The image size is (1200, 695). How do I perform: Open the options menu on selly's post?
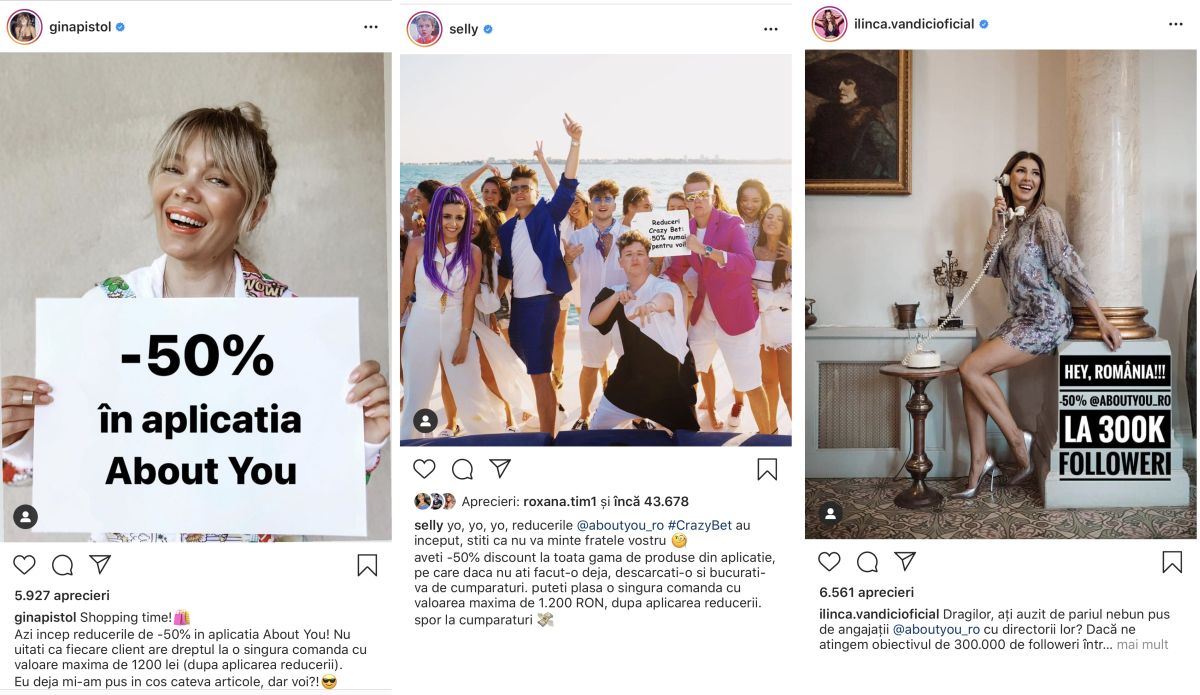click(770, 29)
